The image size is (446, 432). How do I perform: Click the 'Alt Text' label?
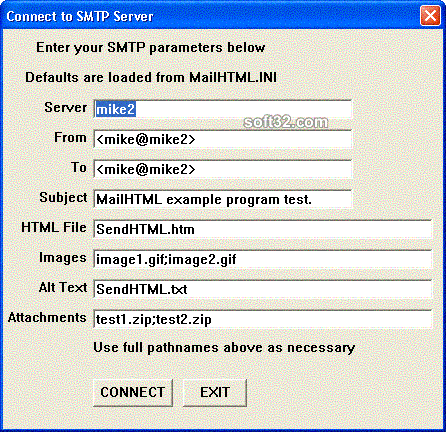pyautogui.click(x=63, y=287)
